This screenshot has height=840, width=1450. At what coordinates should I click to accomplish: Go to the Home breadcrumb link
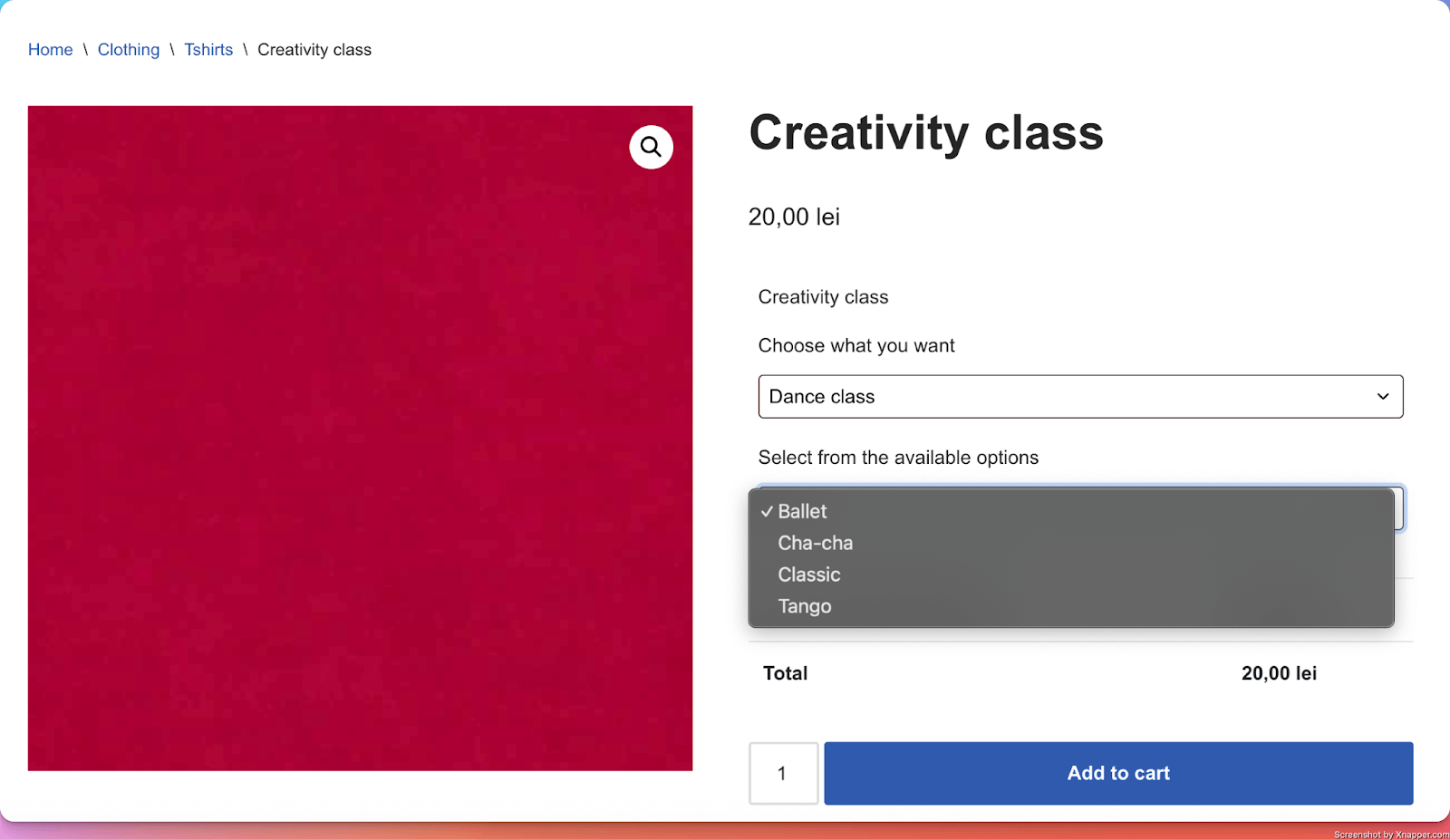[51, 50]
